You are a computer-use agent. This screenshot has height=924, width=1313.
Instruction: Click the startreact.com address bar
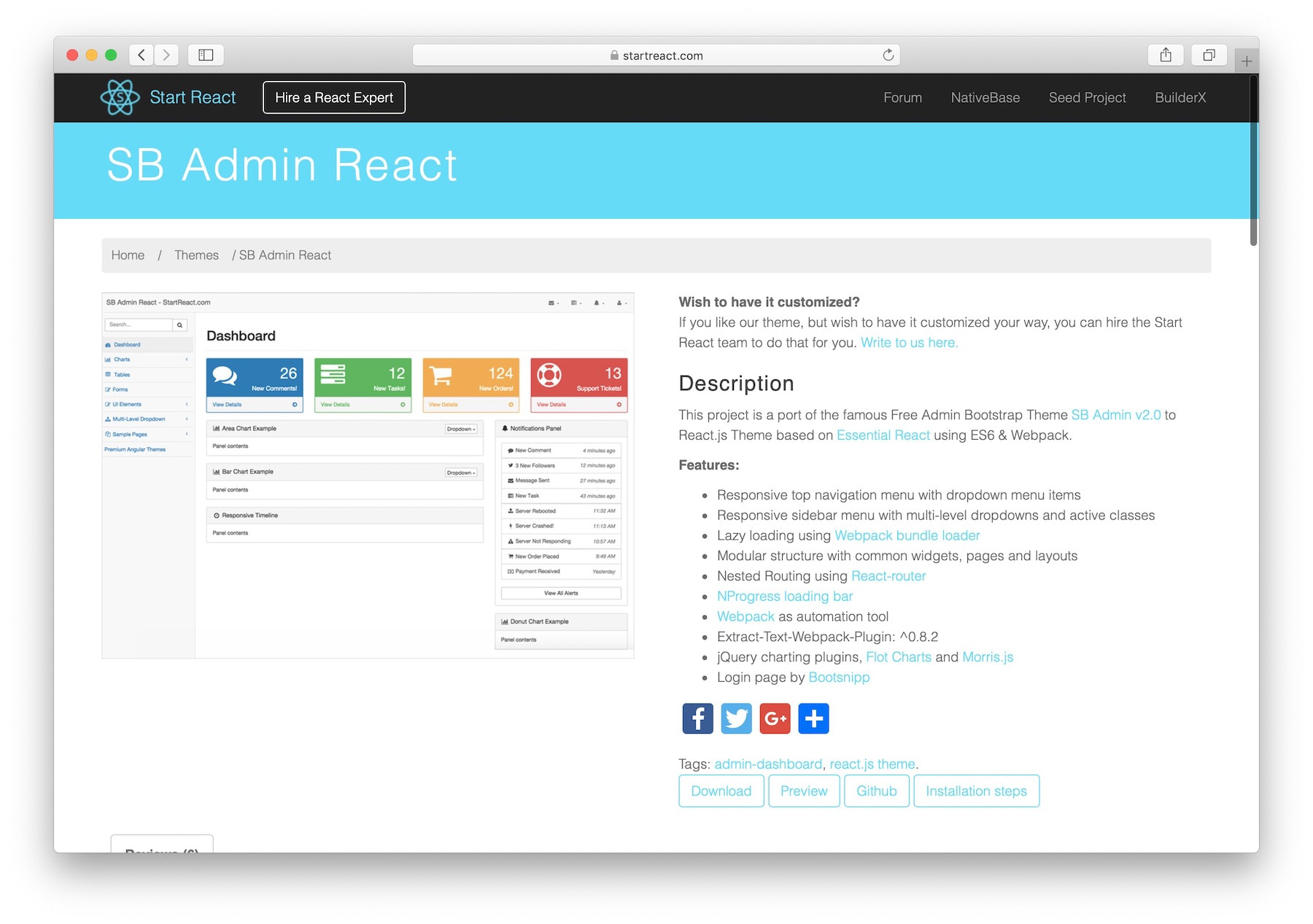tap(656, 55)
